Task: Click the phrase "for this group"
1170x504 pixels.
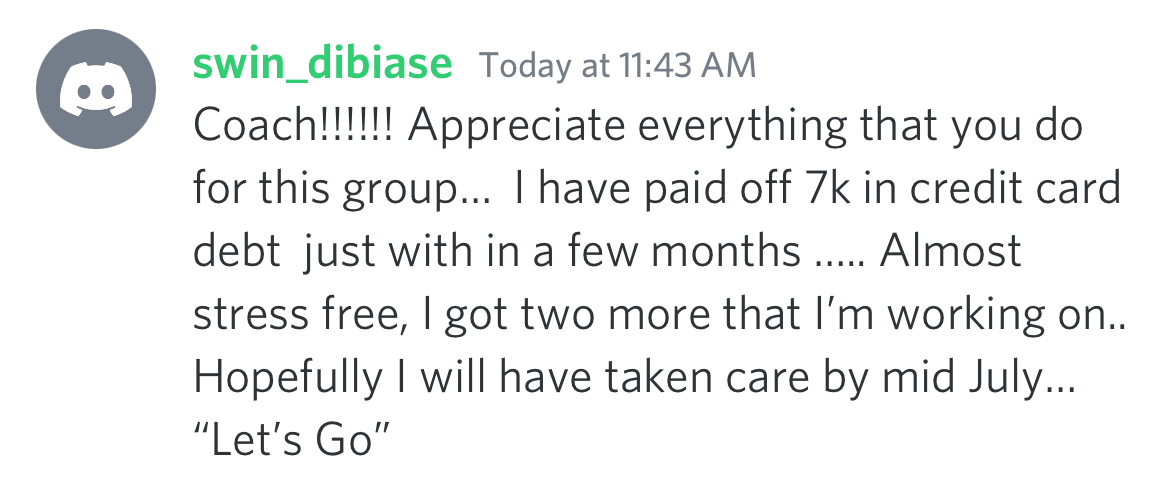Action: pyautogui.click(x=324, y=189)
